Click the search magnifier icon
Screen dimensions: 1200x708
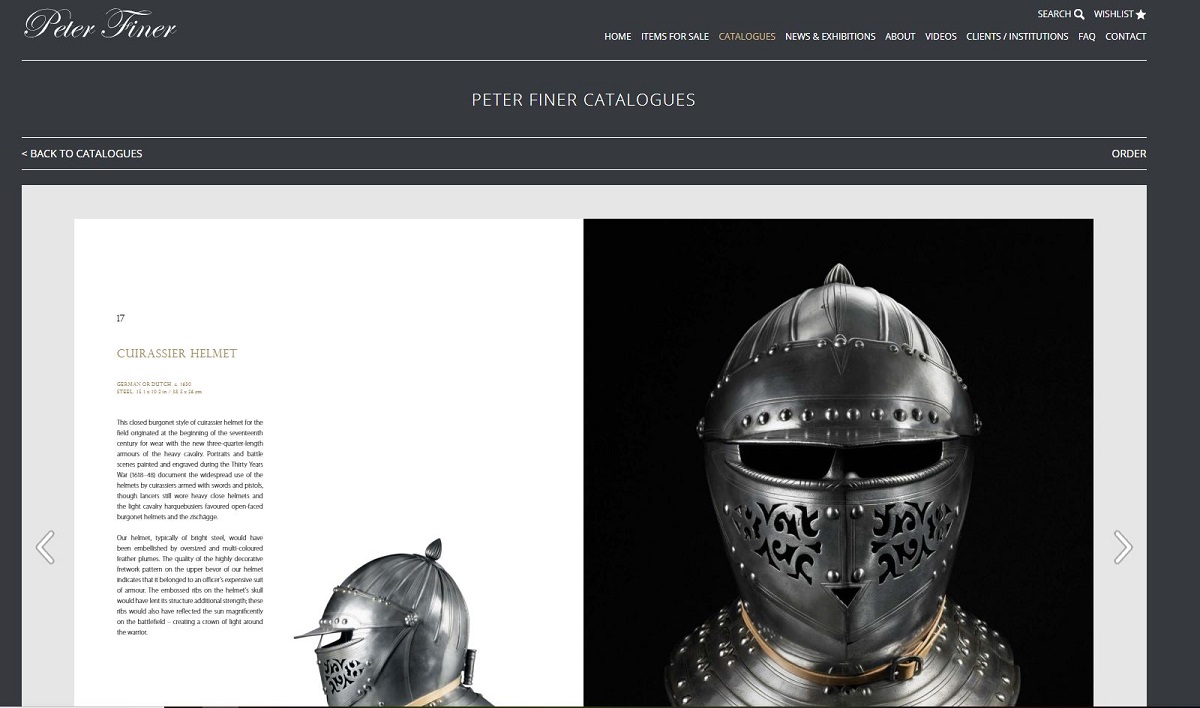tap(1079, 14)
